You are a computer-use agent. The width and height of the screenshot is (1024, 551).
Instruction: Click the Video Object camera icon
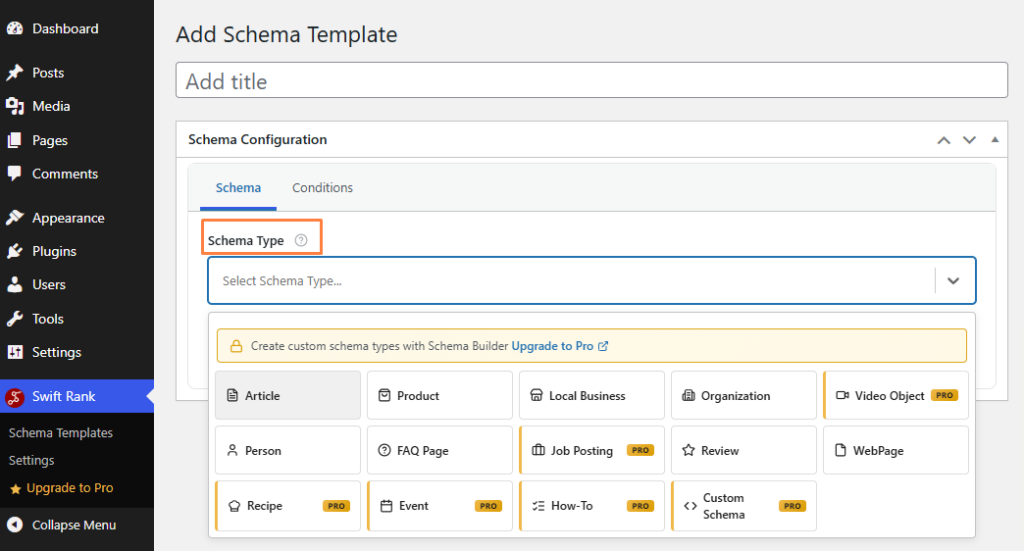pos(842,395)
